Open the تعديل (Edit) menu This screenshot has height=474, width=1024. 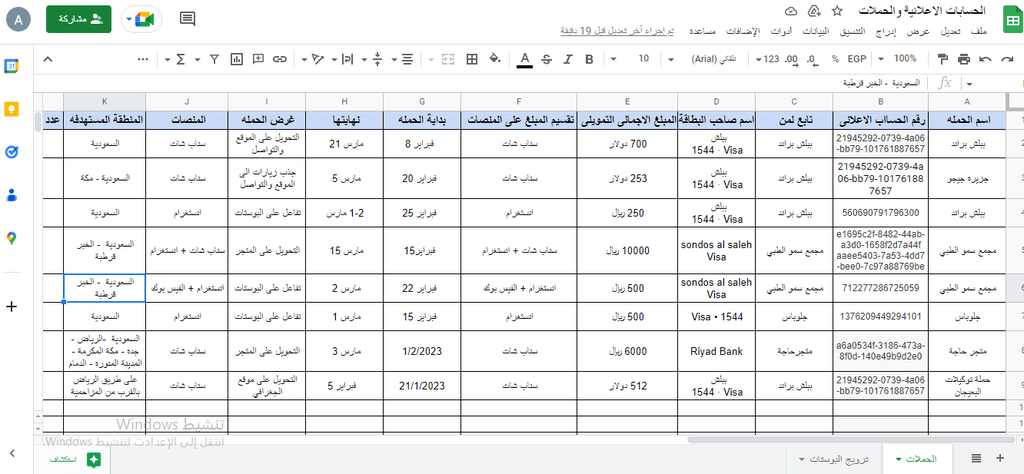click(952, 31)
